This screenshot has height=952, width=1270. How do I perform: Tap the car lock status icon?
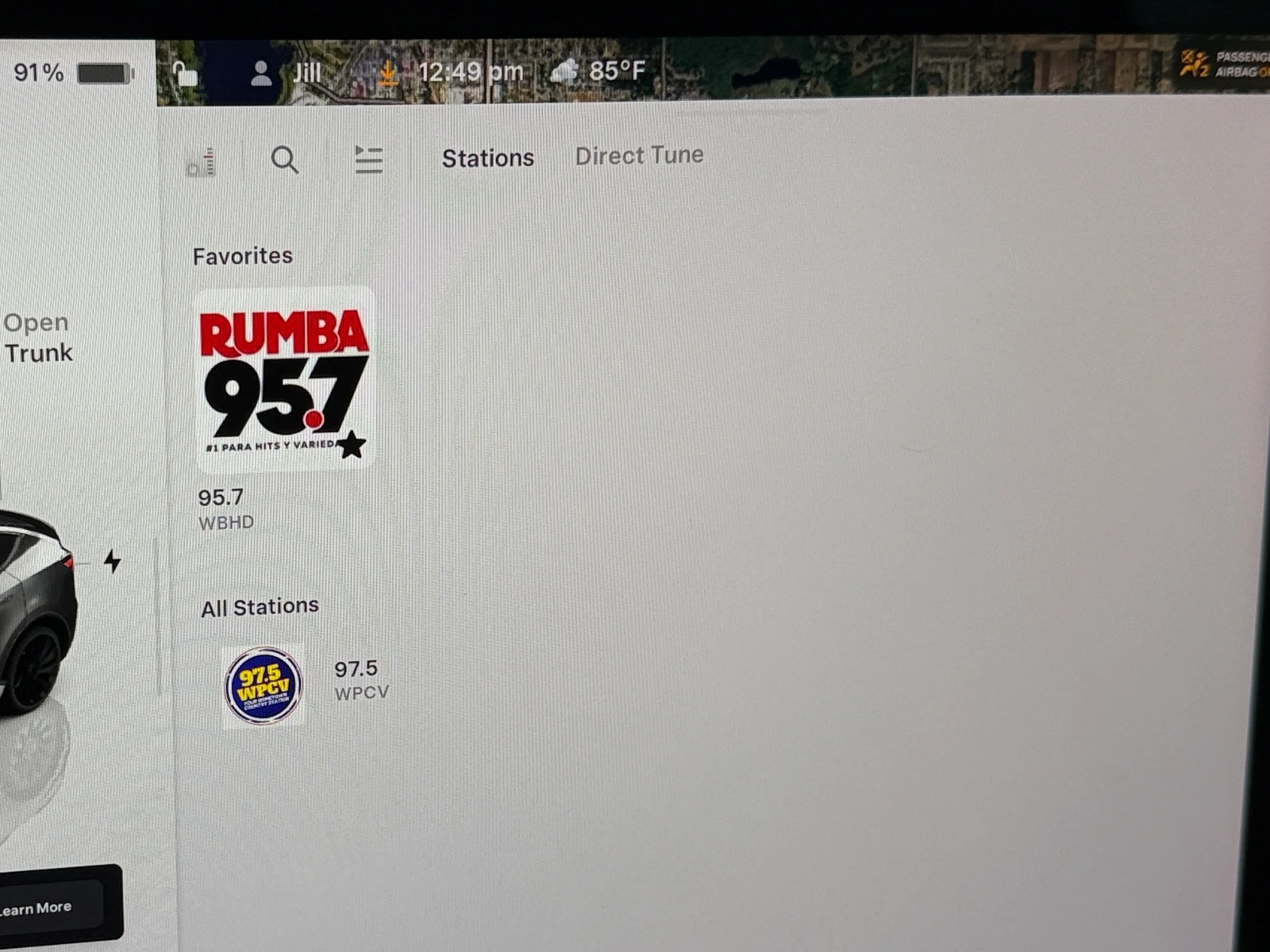(185, 74)
